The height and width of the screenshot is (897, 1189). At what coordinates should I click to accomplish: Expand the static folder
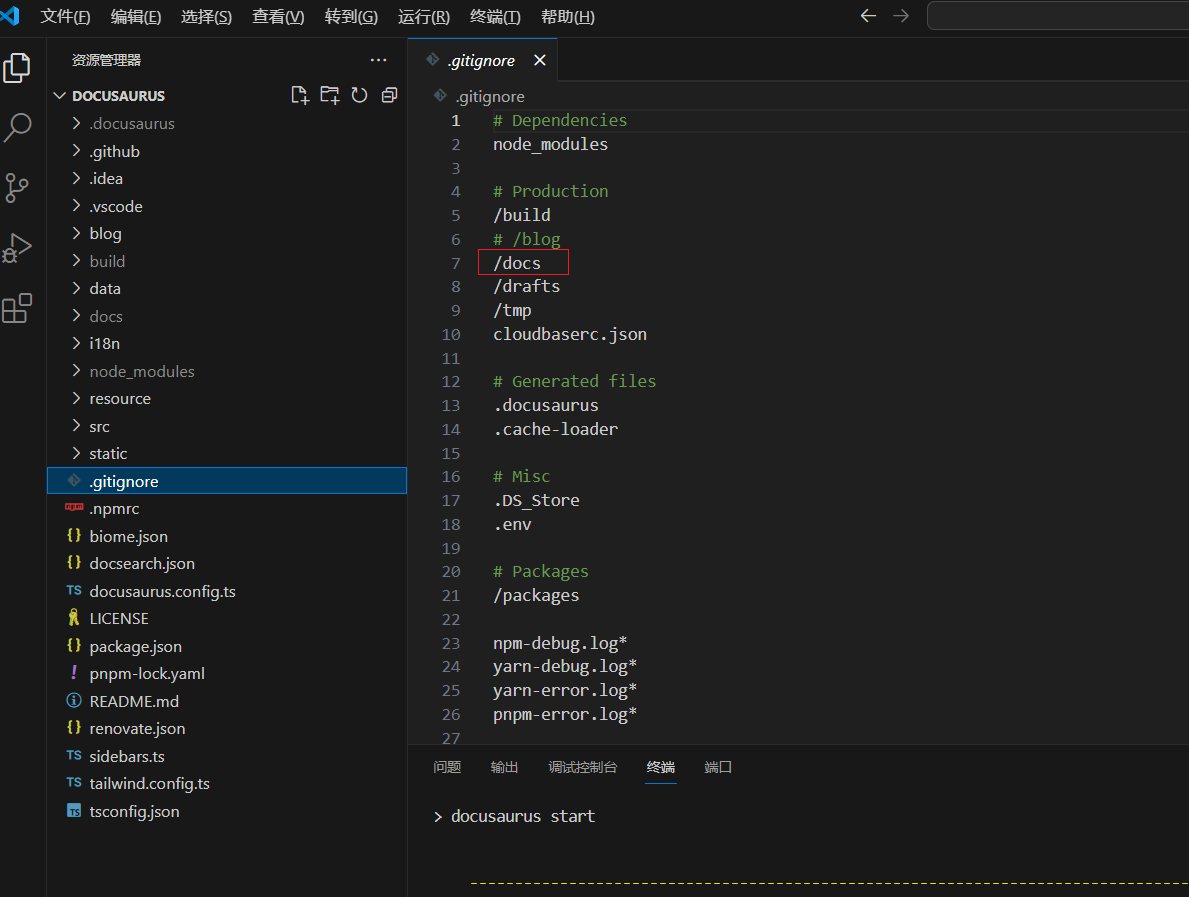coord(76,453)
